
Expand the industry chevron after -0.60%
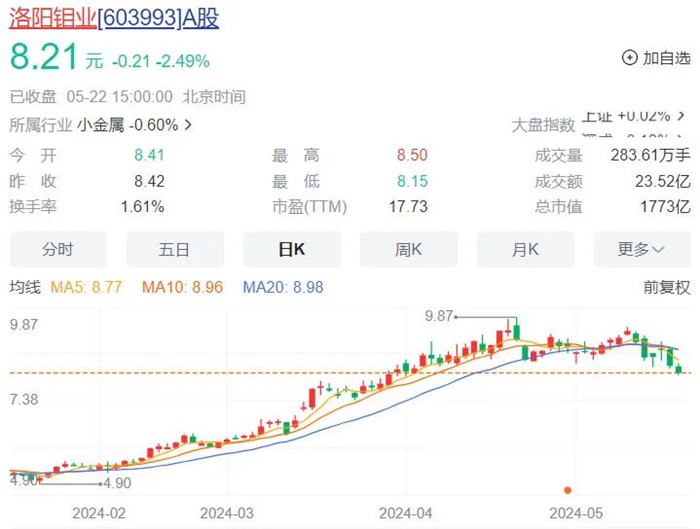pyautogui.click(x=188, y=125)
